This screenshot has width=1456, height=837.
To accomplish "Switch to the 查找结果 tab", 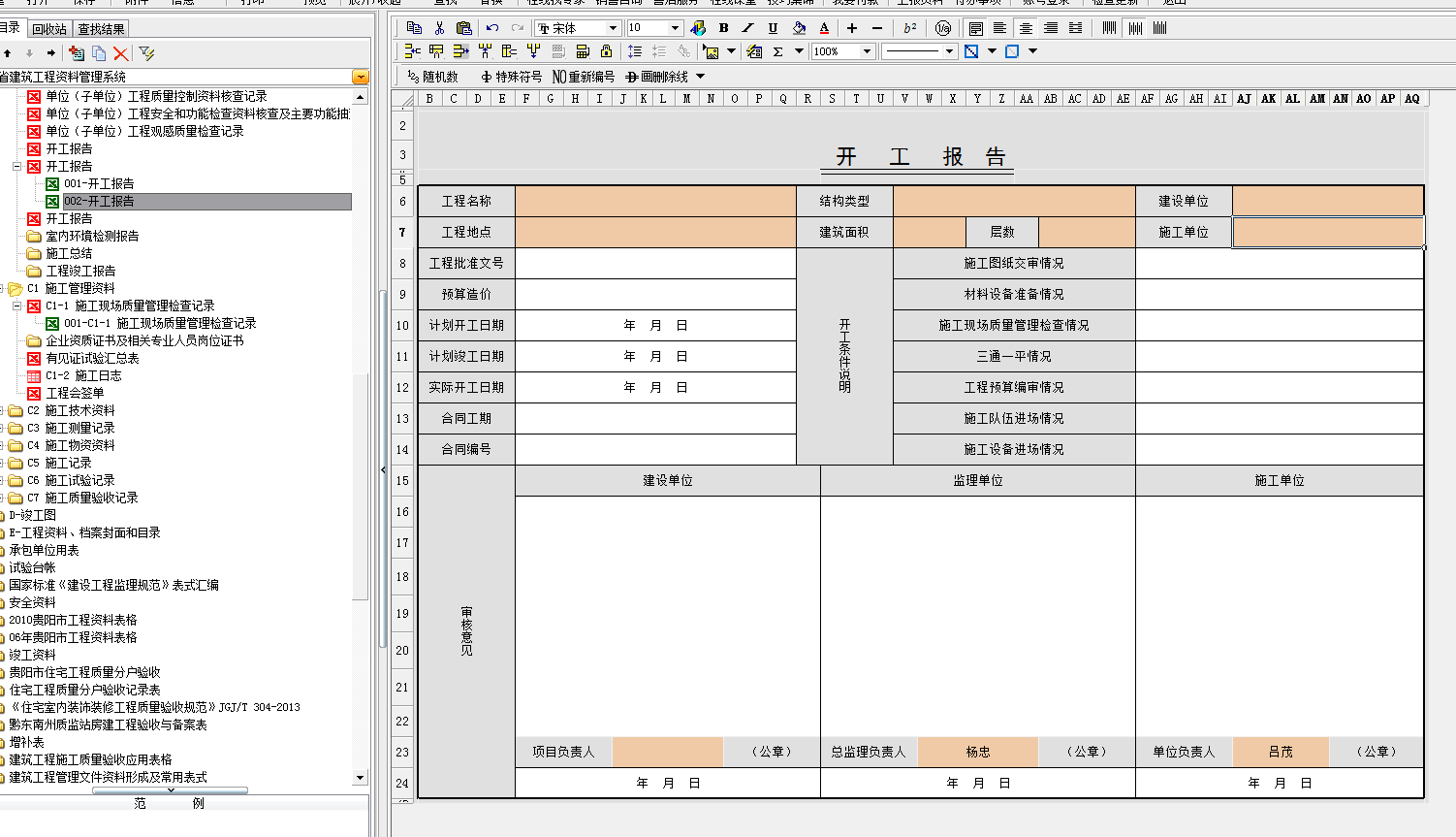I will click(101, 29).
